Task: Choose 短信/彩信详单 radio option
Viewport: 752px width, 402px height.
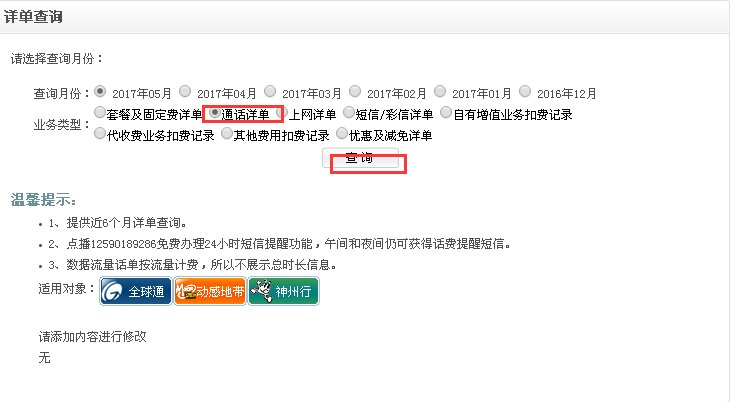Action: 349,112
